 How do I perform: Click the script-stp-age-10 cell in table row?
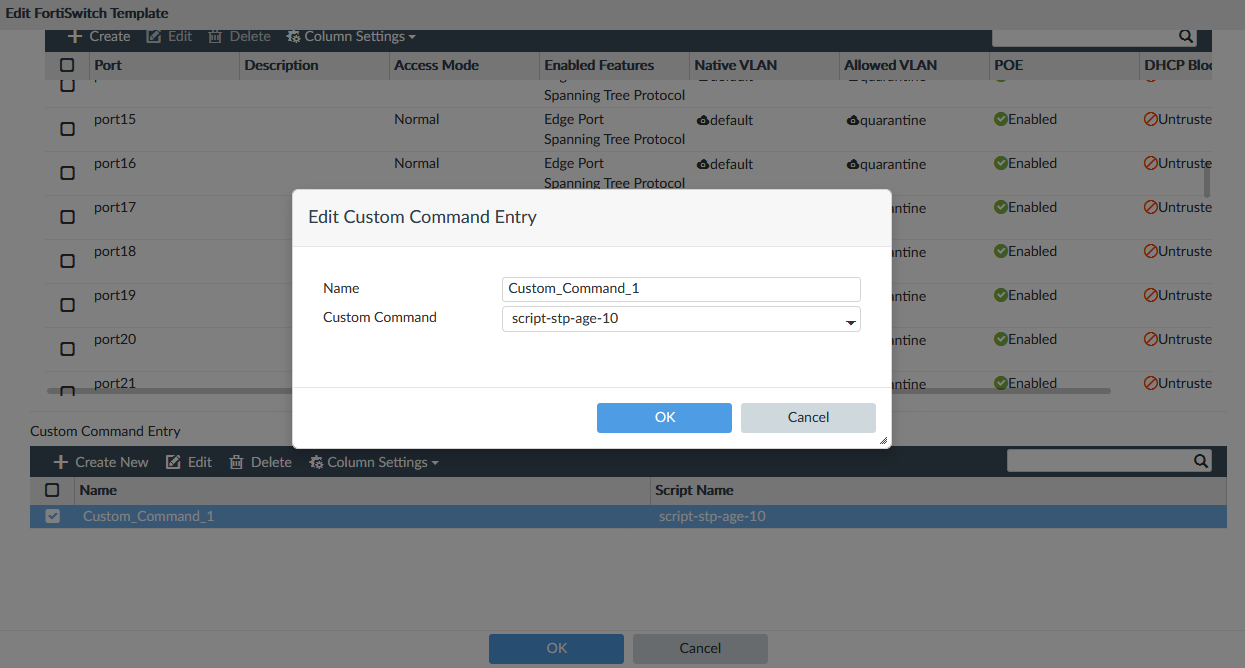pos(712,517)
